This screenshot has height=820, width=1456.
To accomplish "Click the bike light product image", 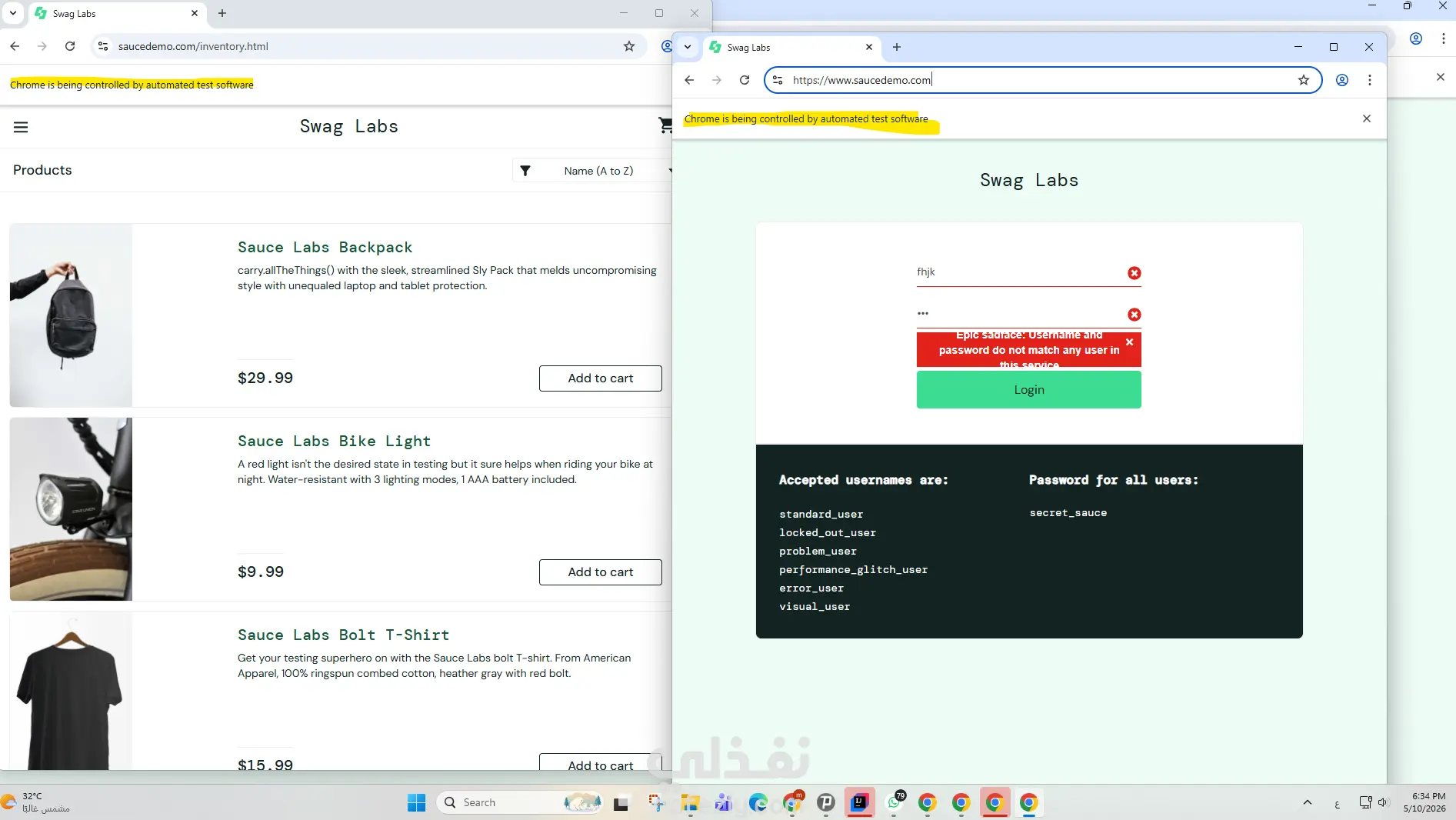I will pos(71,509).
